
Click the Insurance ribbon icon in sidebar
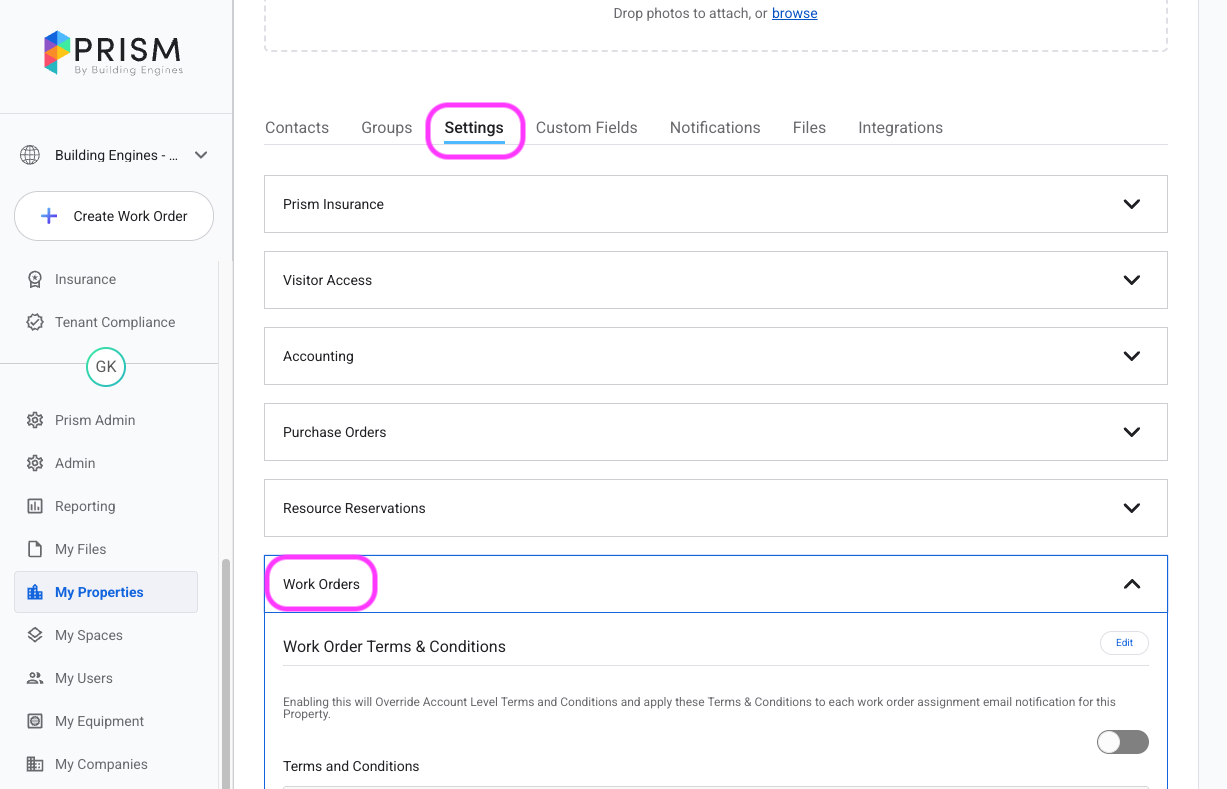[35, 279]
